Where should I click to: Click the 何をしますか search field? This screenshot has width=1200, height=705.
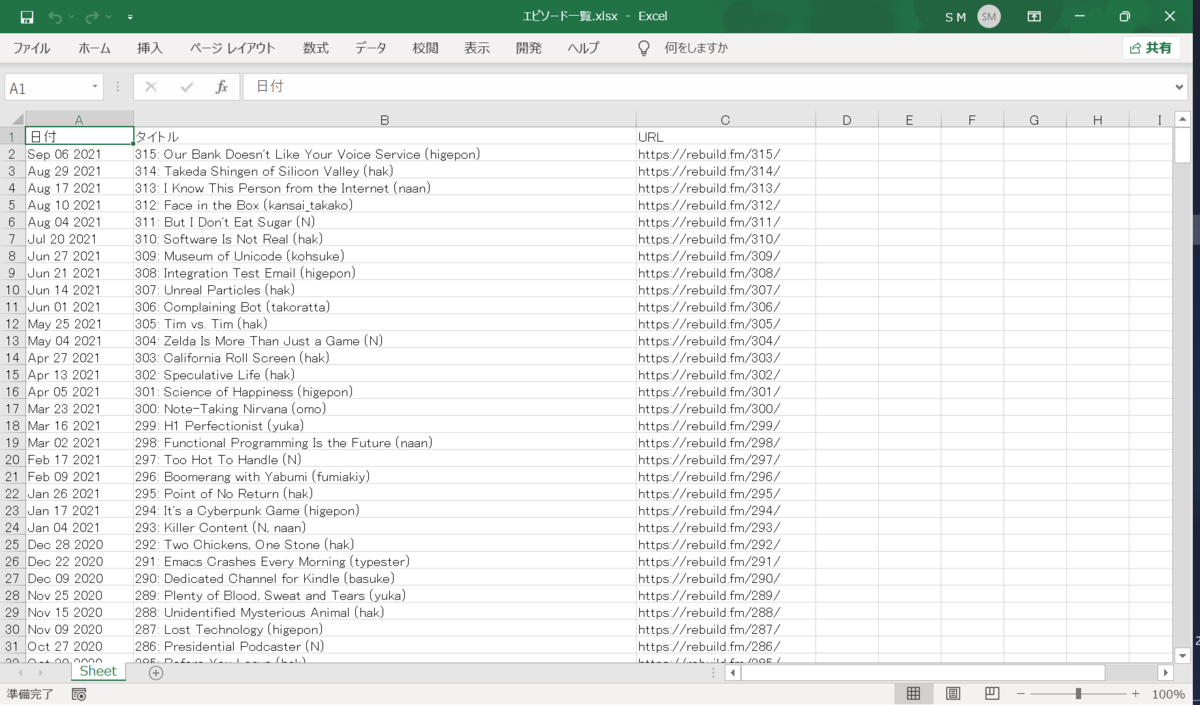(696, 48)
